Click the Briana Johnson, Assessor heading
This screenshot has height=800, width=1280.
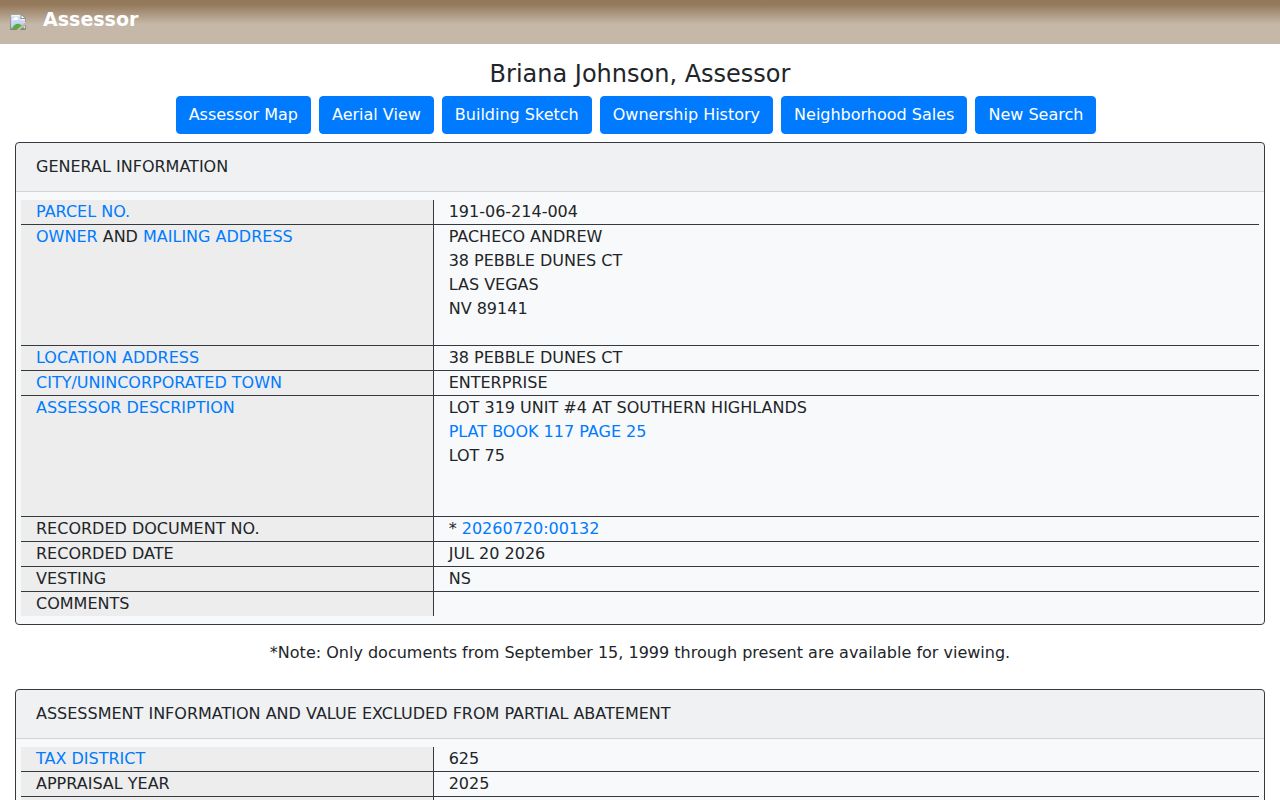(640, 74)
